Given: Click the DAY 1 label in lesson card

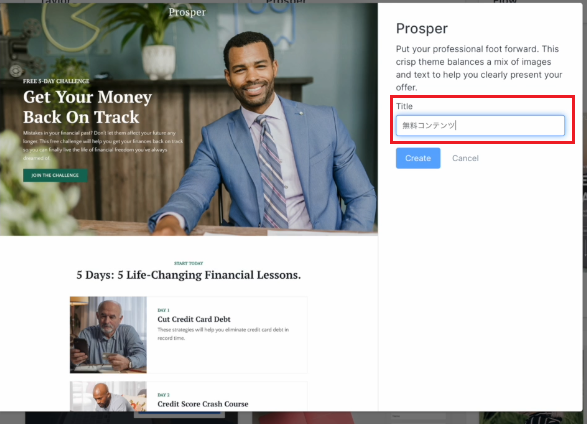Looking at the screenshot, I should click(164, 310).
